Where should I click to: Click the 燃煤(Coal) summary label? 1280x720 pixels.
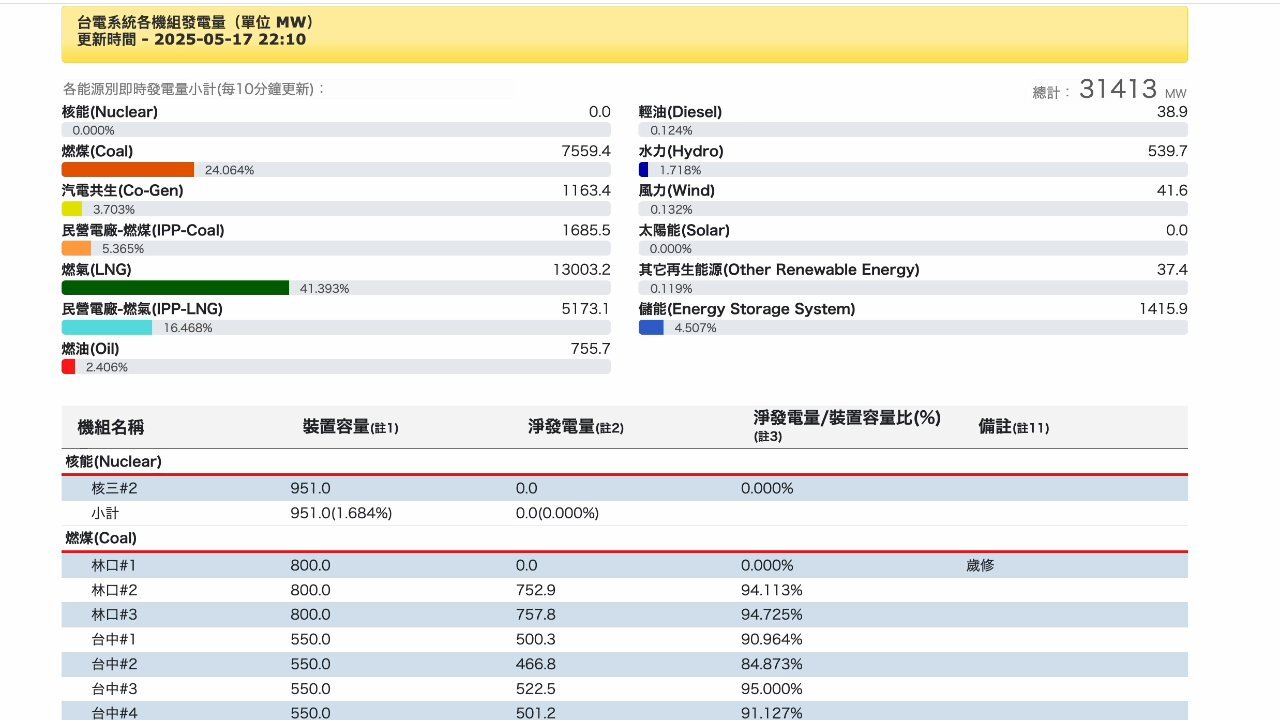97,151
